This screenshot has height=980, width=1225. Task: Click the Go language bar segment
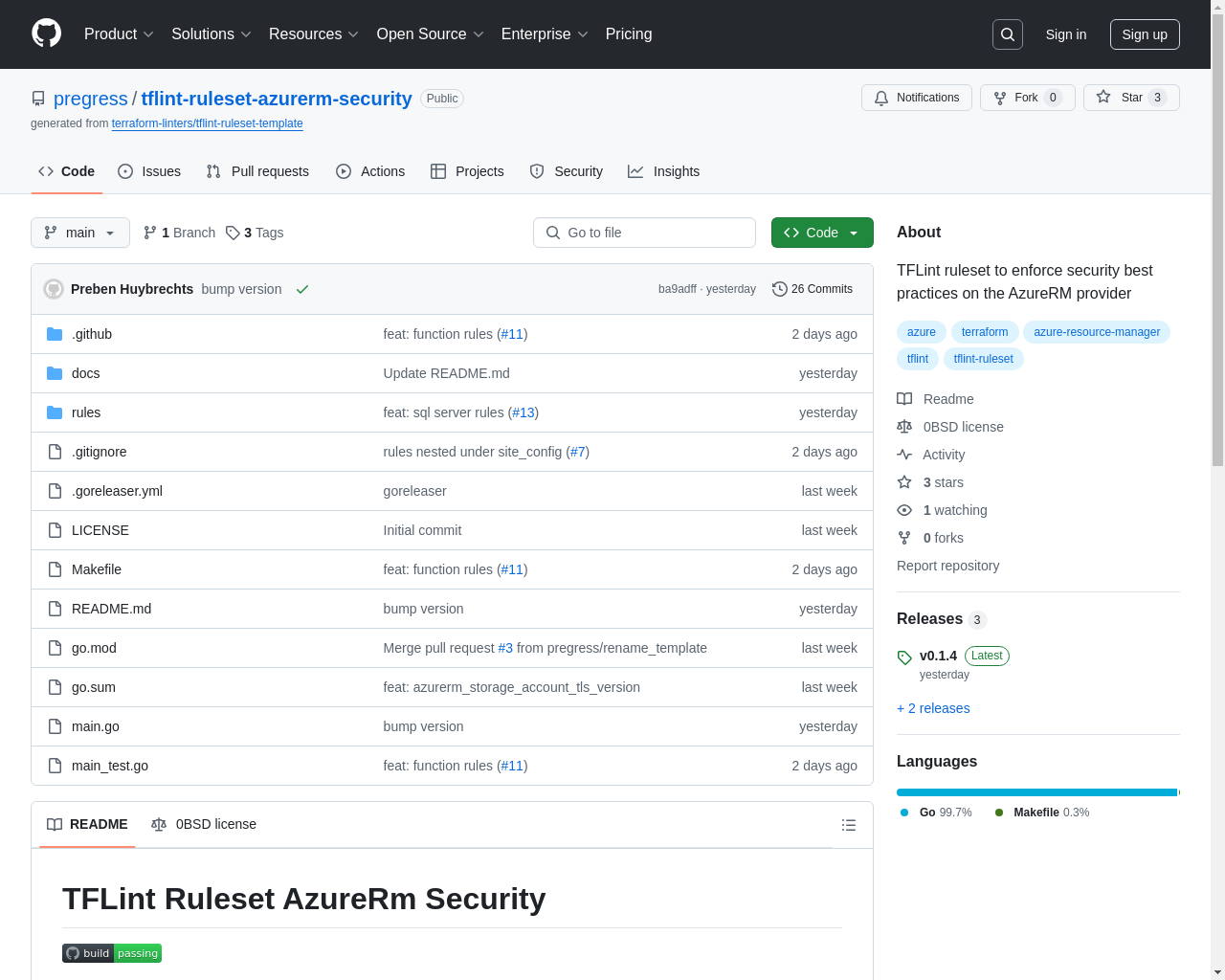coord(1036,792)
